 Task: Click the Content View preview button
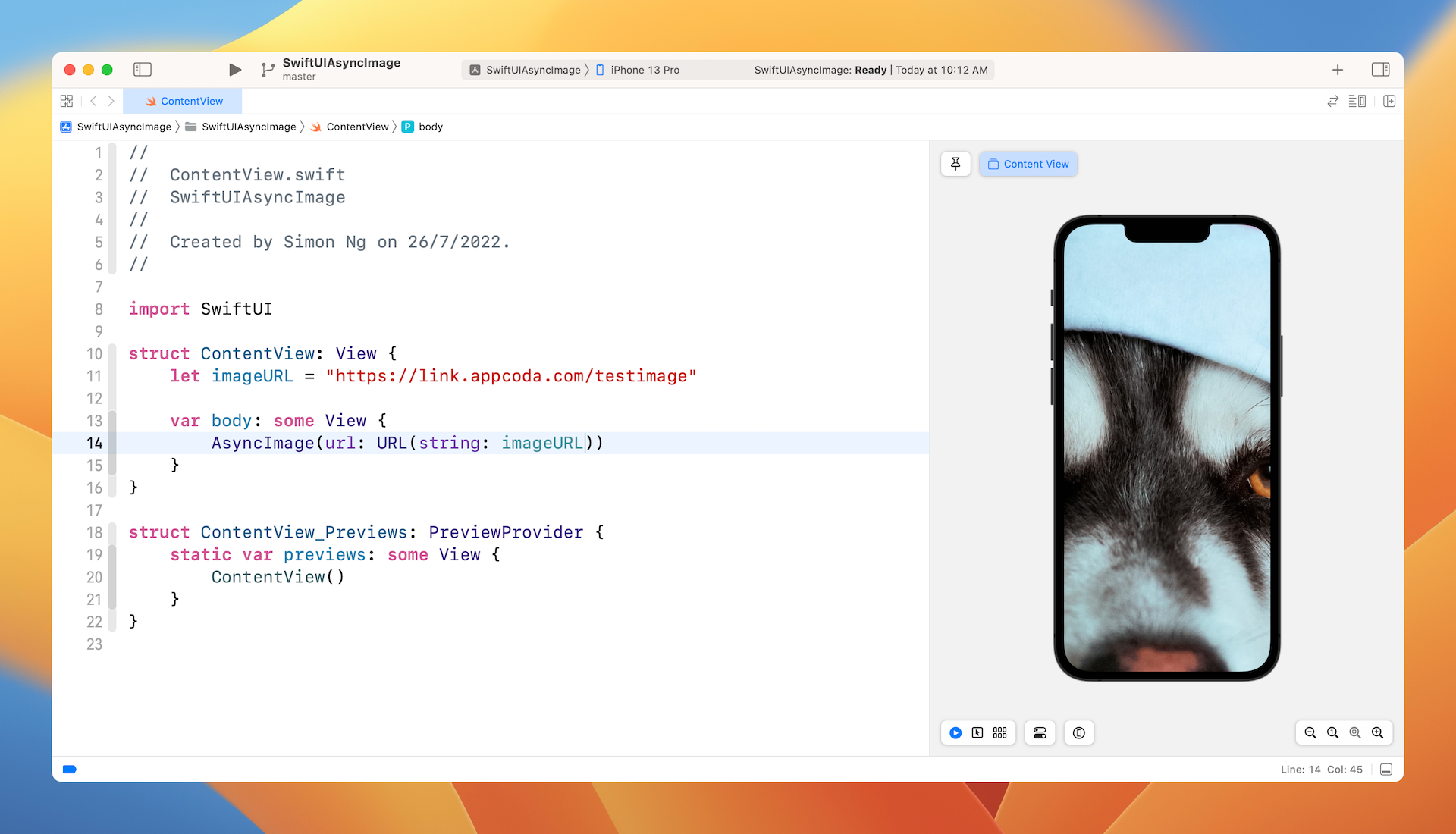point(1028,164)
